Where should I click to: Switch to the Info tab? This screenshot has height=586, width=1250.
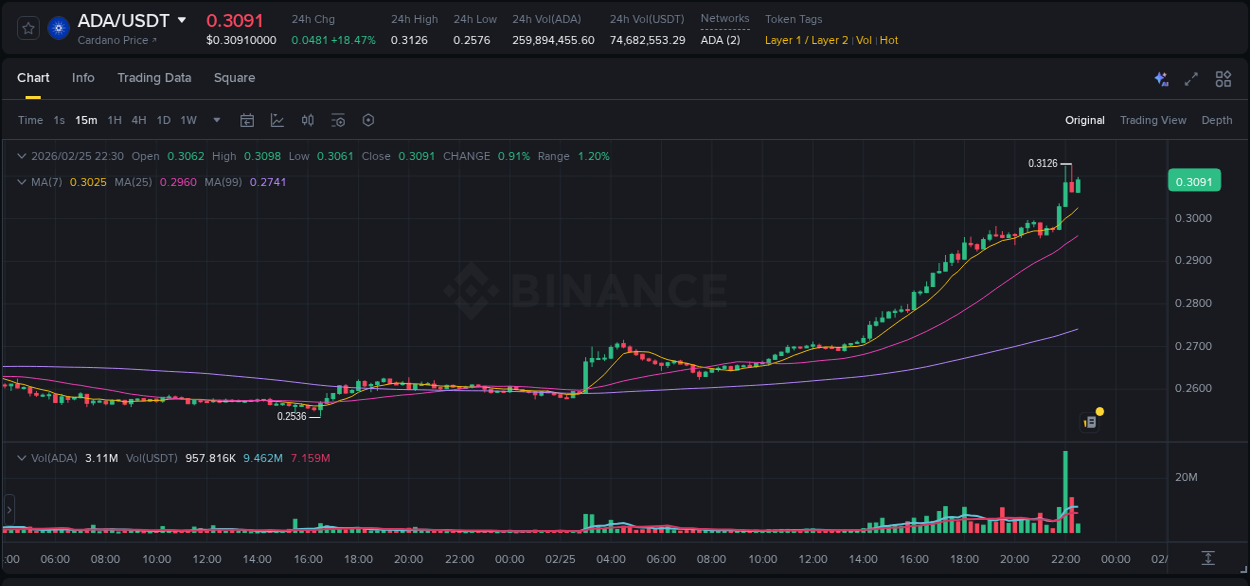tap(83, 77)
